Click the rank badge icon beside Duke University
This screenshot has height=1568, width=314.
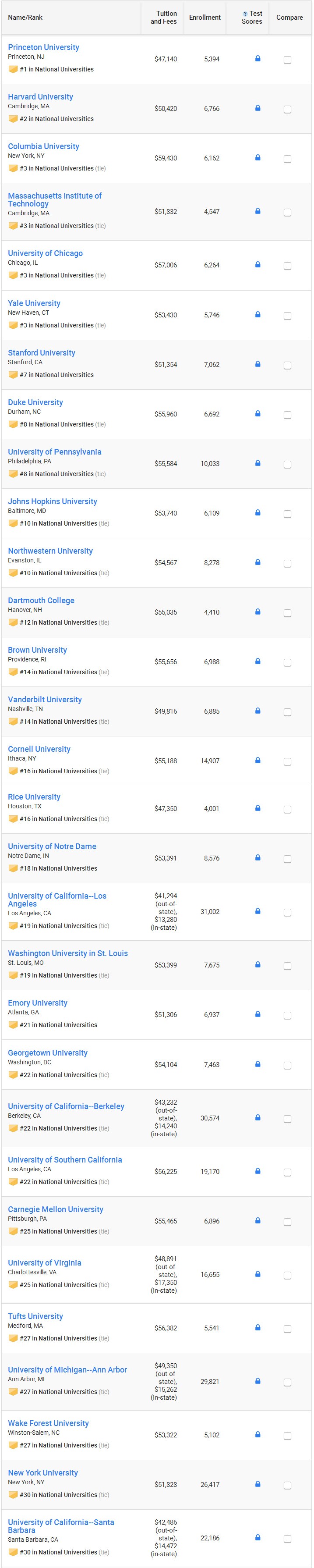pos(13,424)
